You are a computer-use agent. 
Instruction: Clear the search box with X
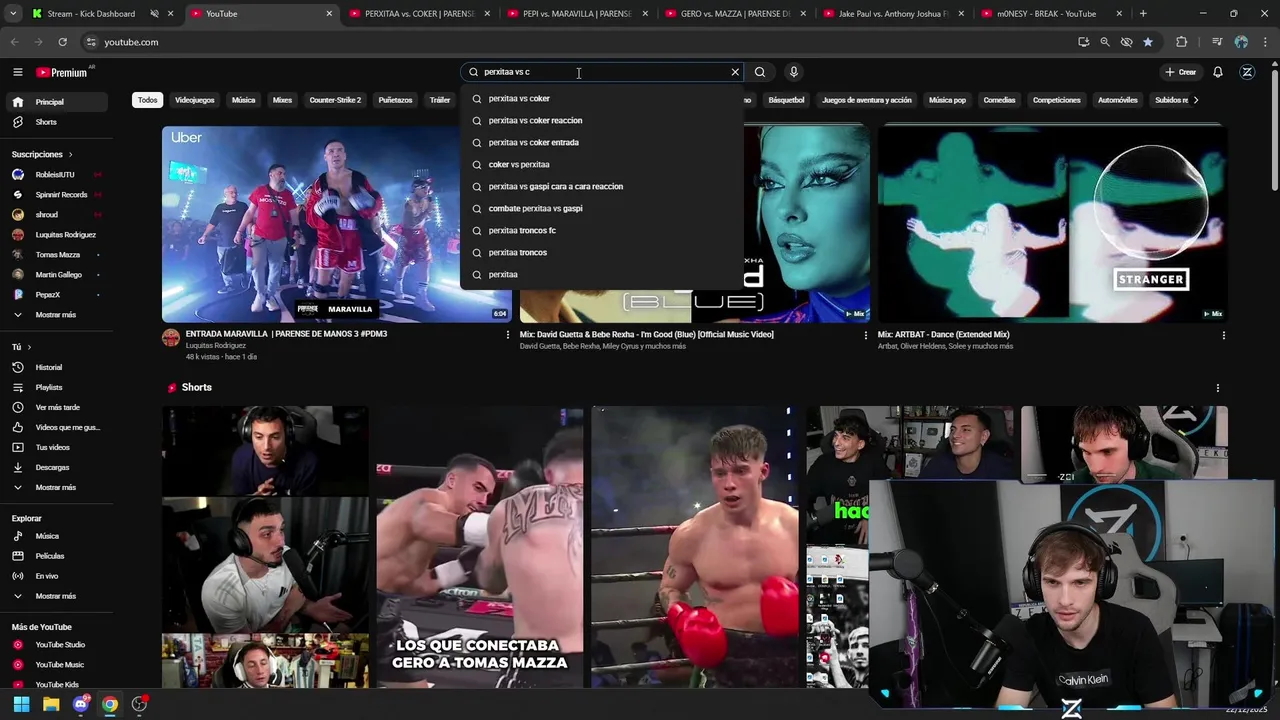(x=735, y=72)
